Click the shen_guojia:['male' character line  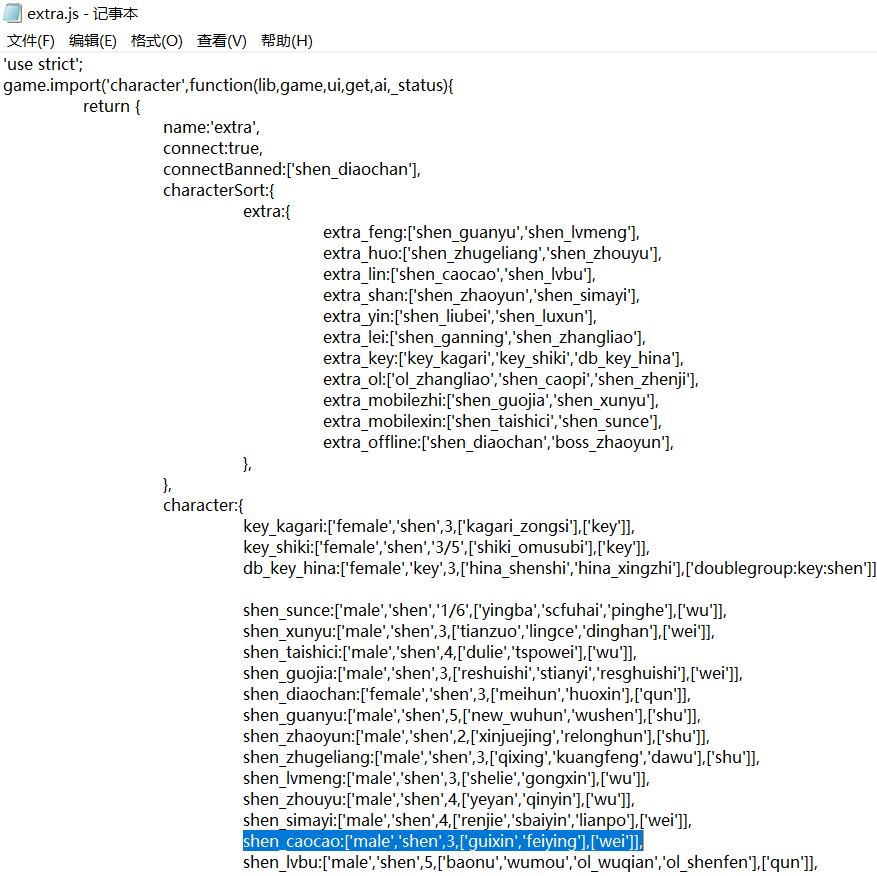tap(493, 673)
